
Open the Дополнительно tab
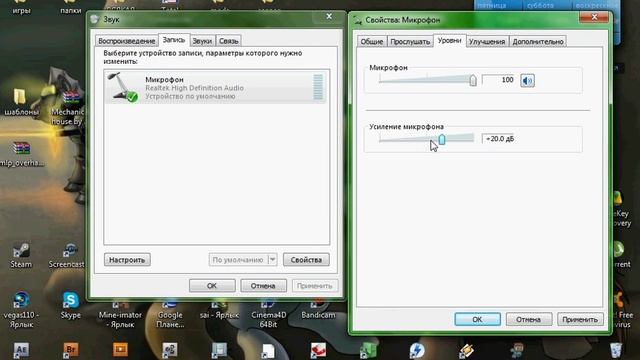point(538,42)
